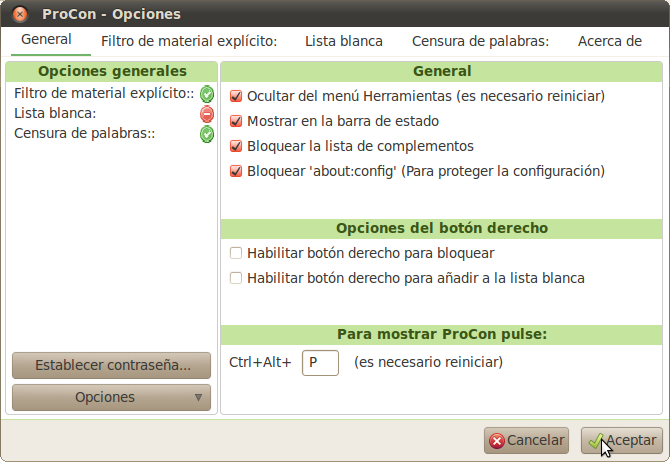670x462 pixels.
Task: Focus the Ctrl+Alt+ shortcut key field
Action: pos(320,363)
